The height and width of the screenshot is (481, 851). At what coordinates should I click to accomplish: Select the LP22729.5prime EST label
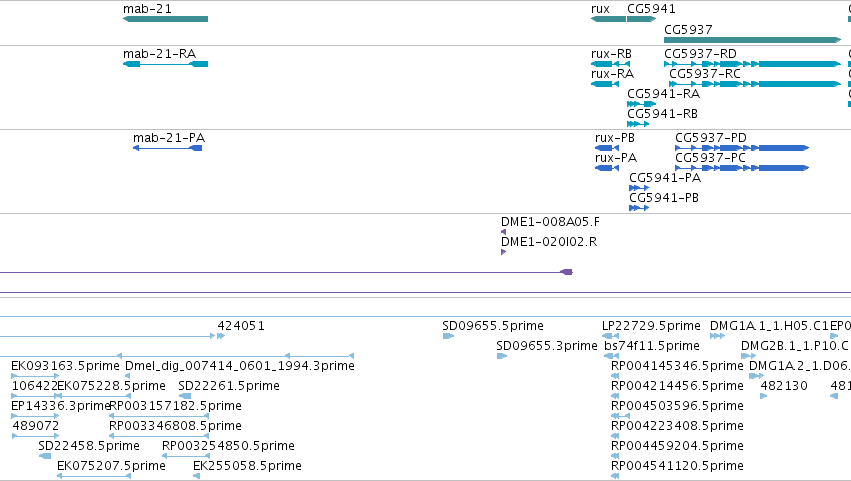pos(651,326)
